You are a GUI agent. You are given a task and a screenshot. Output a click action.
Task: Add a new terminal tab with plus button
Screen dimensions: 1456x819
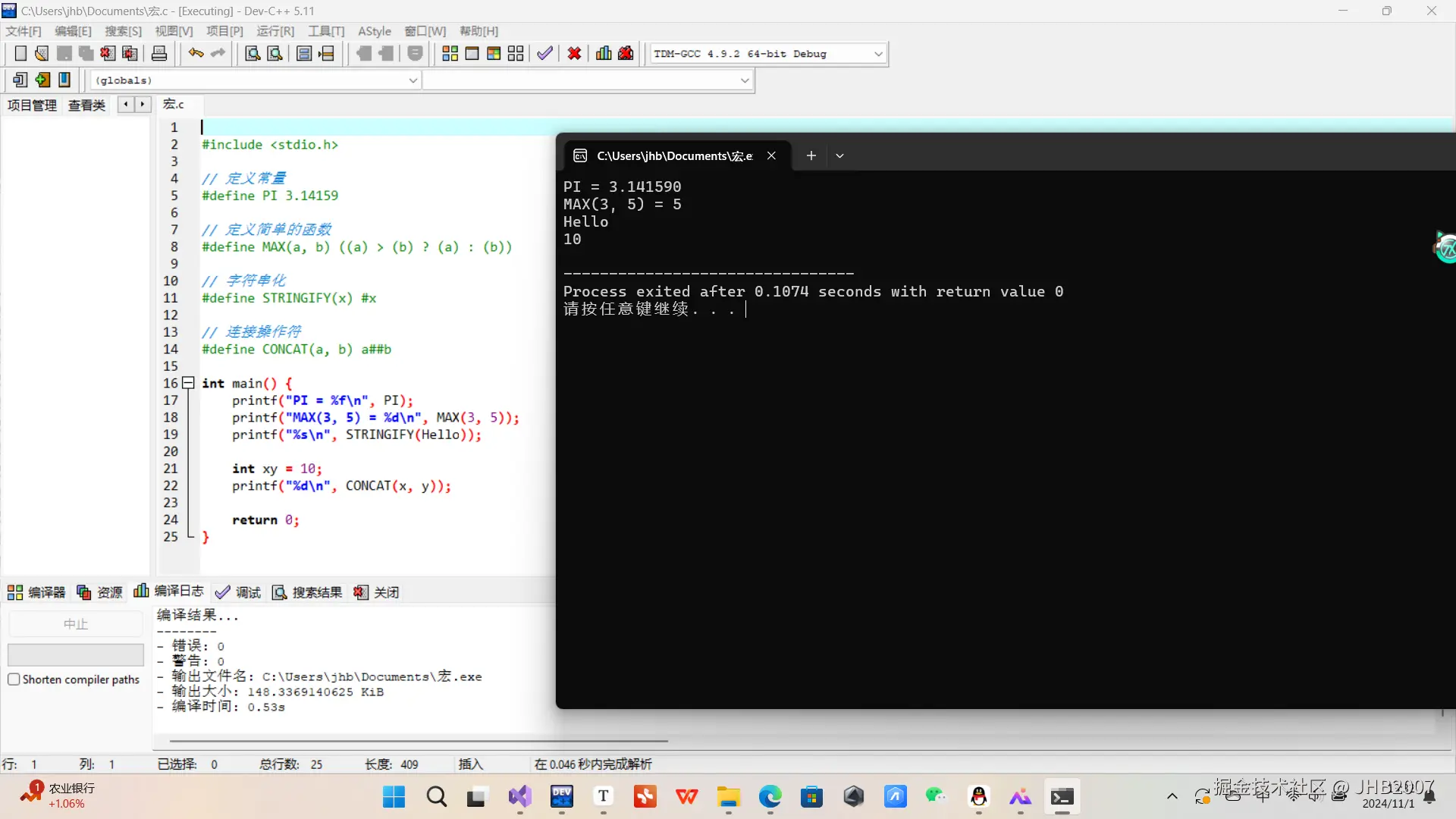point(811,155)
